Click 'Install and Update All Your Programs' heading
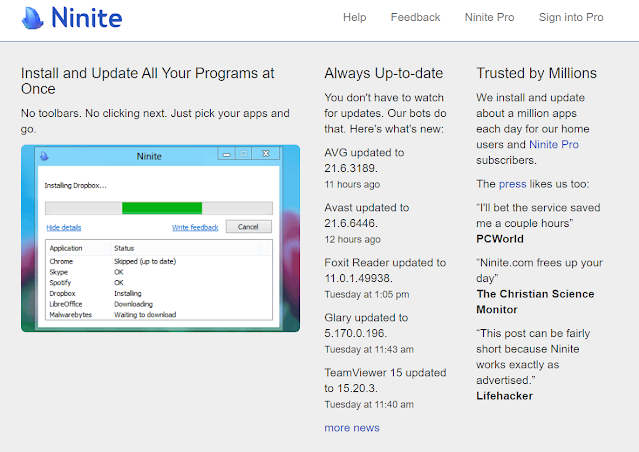Screen dimensions: 639x452 click(x=148, y=81)
